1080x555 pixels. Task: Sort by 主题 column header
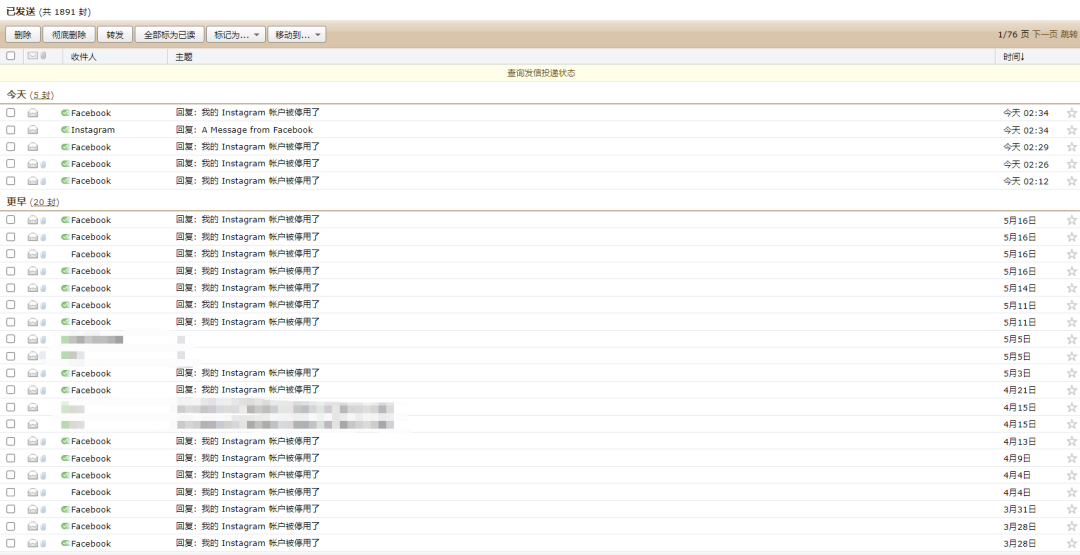click(184, 57)
